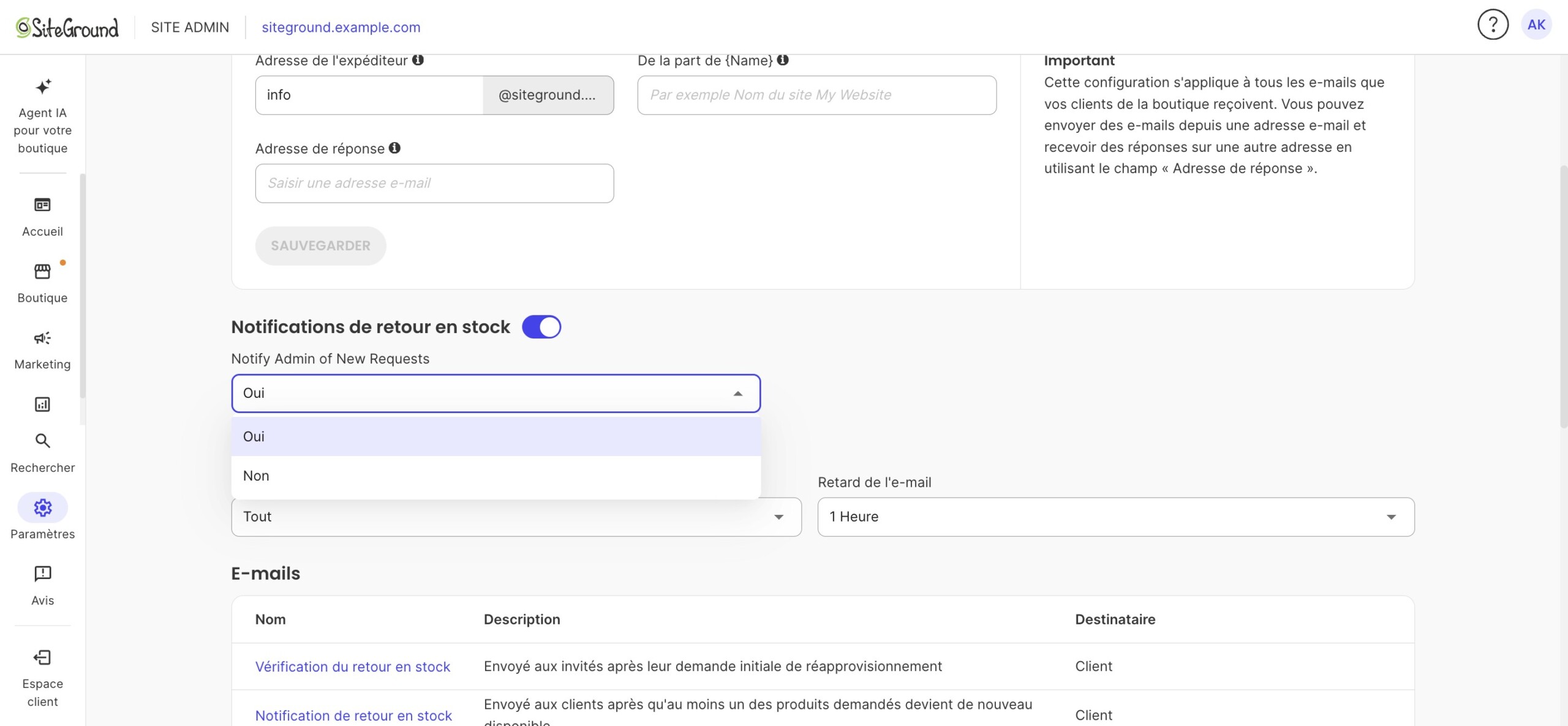Open Notification de retour en stock email
The image size is (1568, 726).
pos(353,716)
